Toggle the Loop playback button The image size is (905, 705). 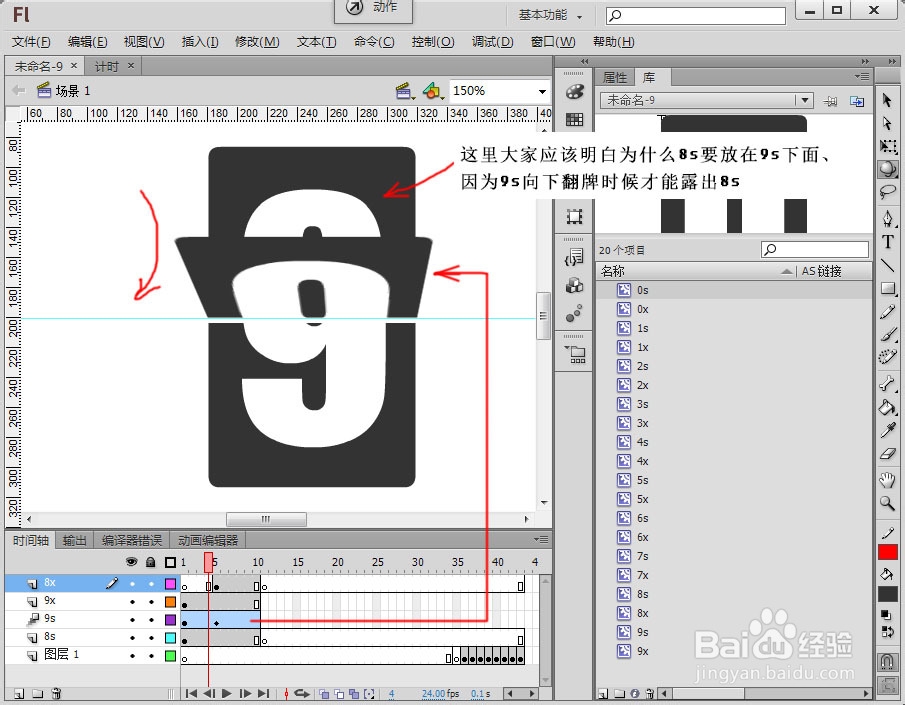[x=302, y=693]
